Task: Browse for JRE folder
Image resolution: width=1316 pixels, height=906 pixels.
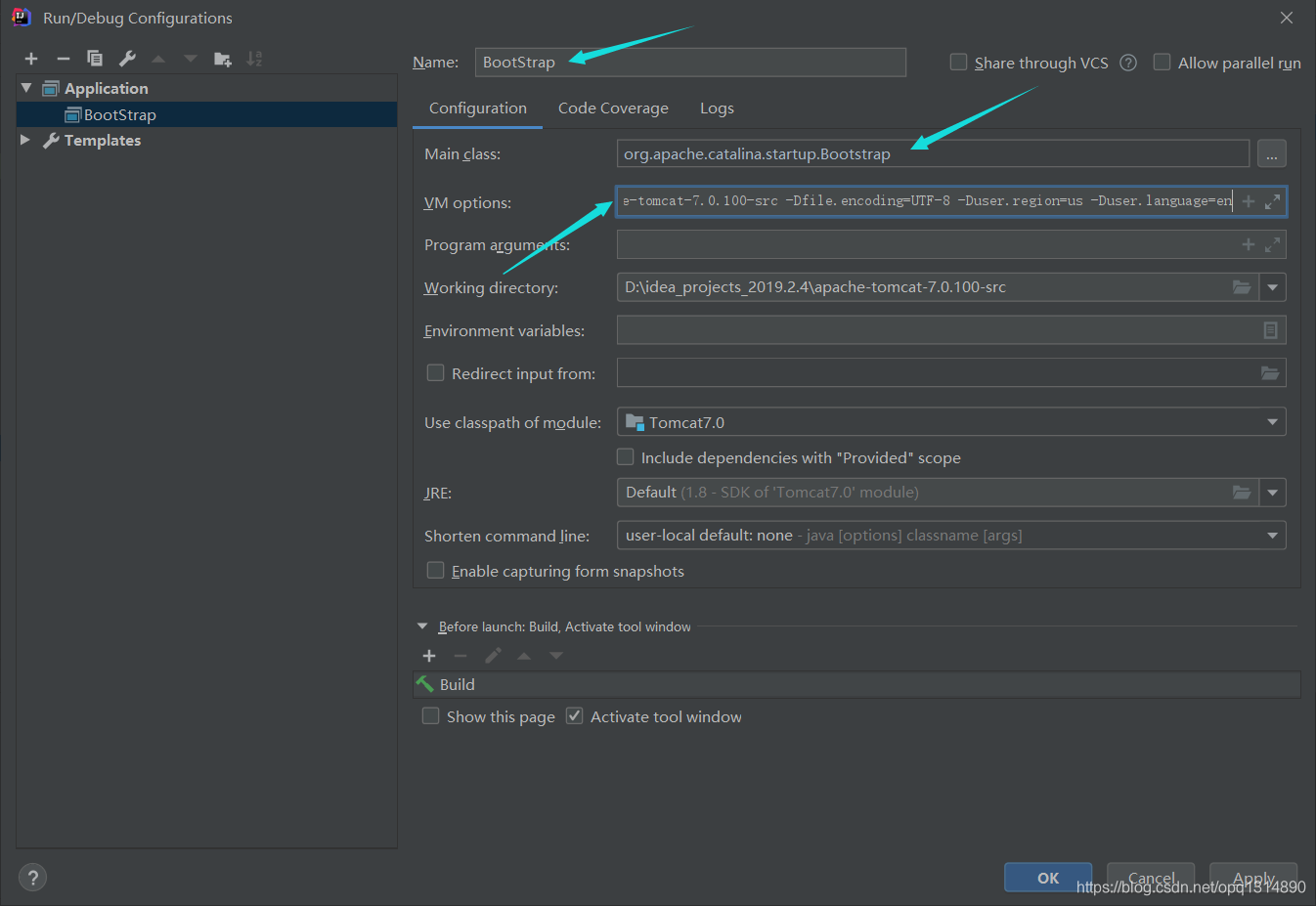Action: pyautogui.click(x=1242, y=493)
